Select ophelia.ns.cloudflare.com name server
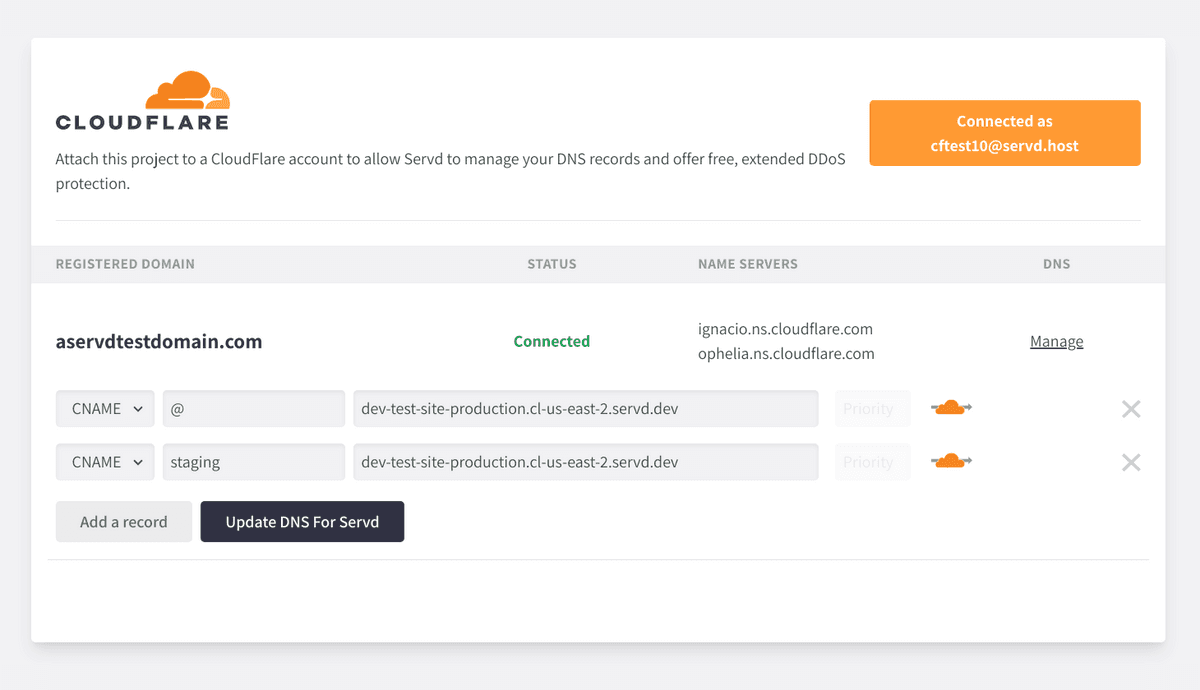This screenshot has height=690, width=1200. (x=786, y=354)
